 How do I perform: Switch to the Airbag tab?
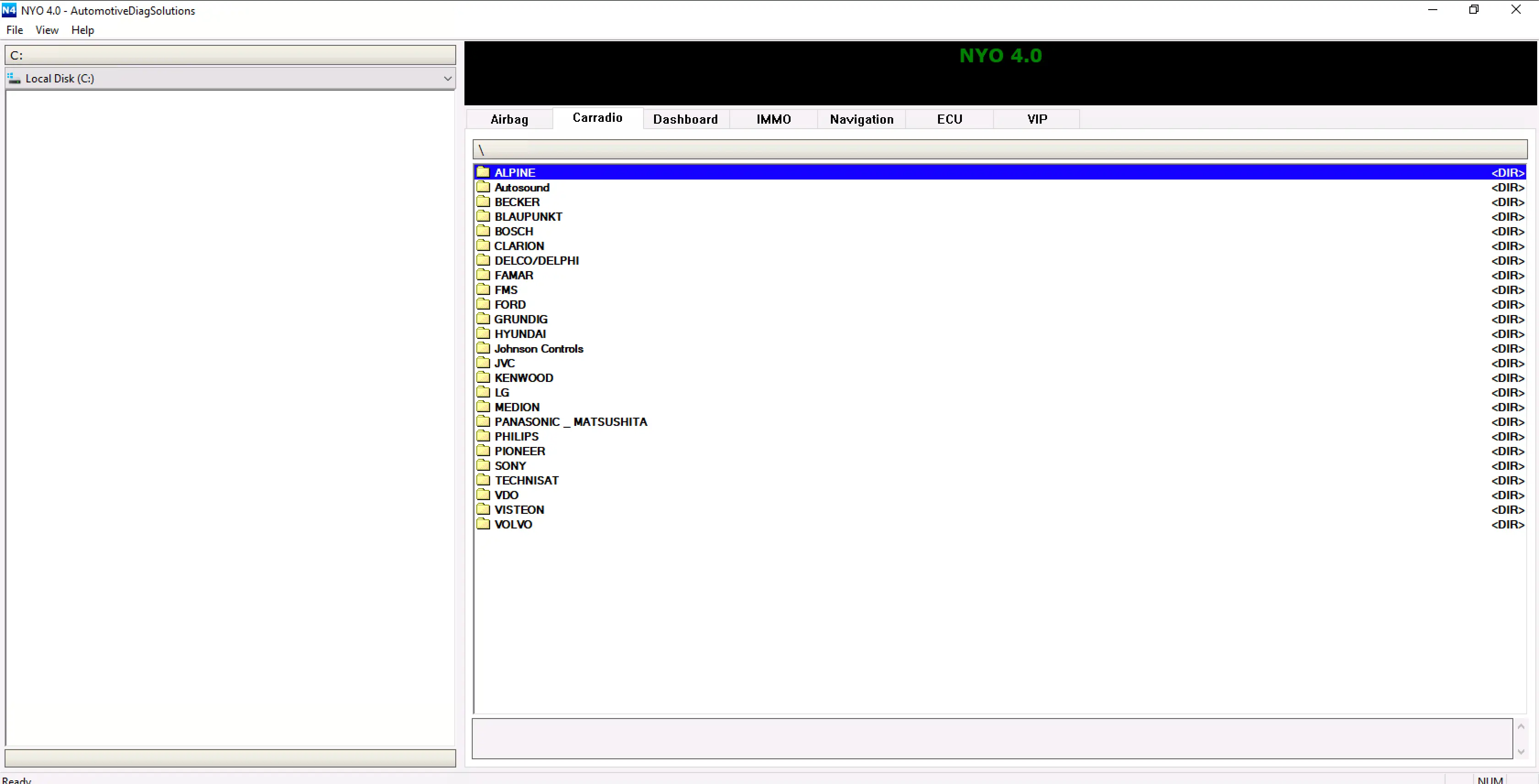pos(509,120)
